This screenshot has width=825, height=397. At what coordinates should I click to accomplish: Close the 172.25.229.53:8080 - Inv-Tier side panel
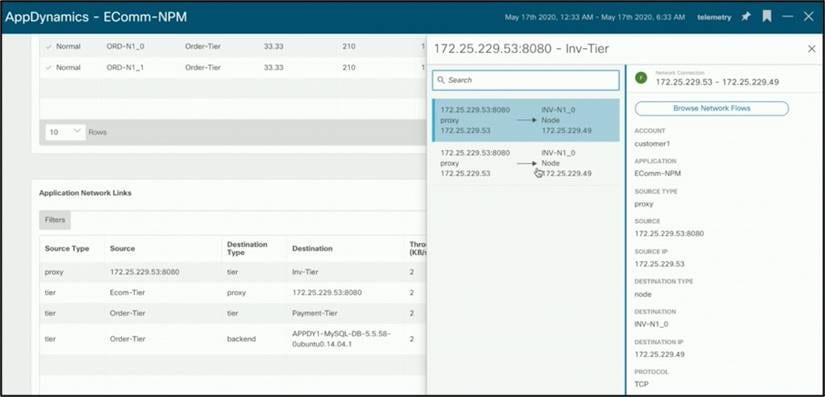pos(811,49)
